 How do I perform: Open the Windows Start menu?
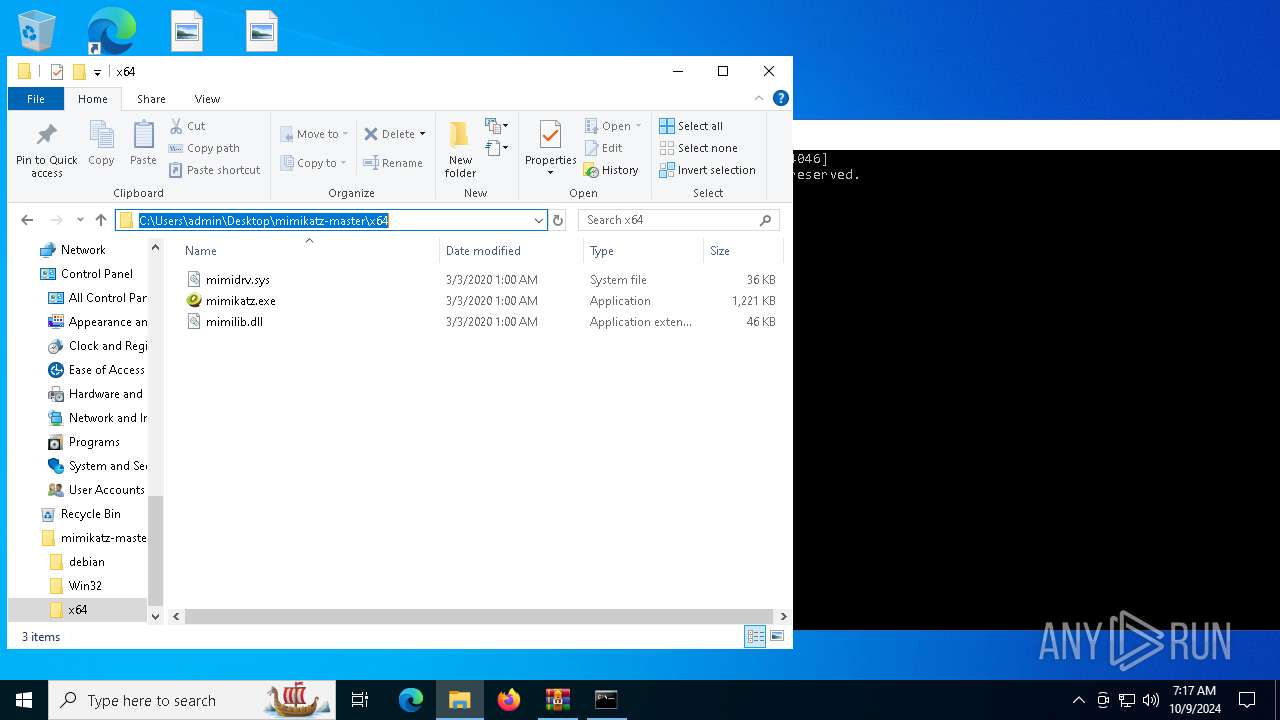coord(24,700)
